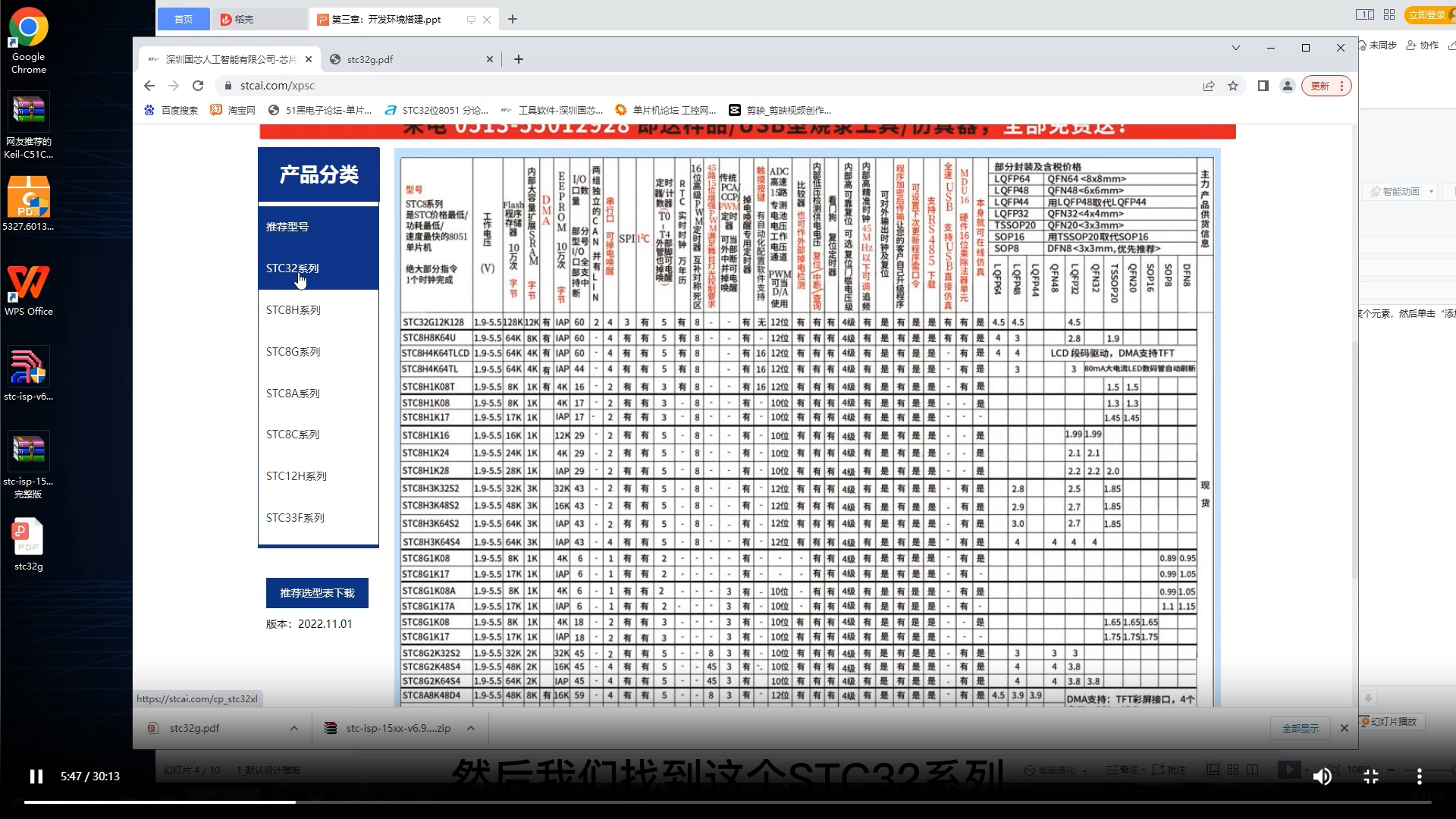Click 立即登录 button in WPS
Screen dimensions: 1456x819
(x=1428, y=14)
